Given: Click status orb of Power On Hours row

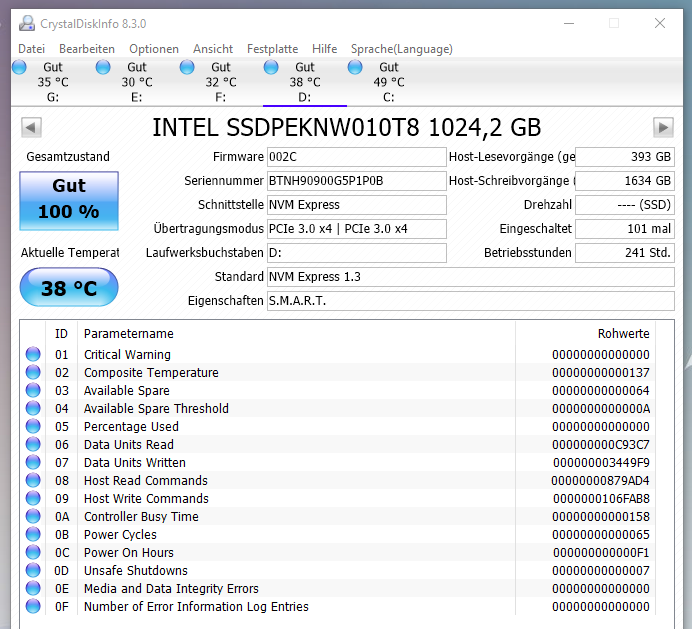Looking at the screenshot, I should [x=33, y=552].
